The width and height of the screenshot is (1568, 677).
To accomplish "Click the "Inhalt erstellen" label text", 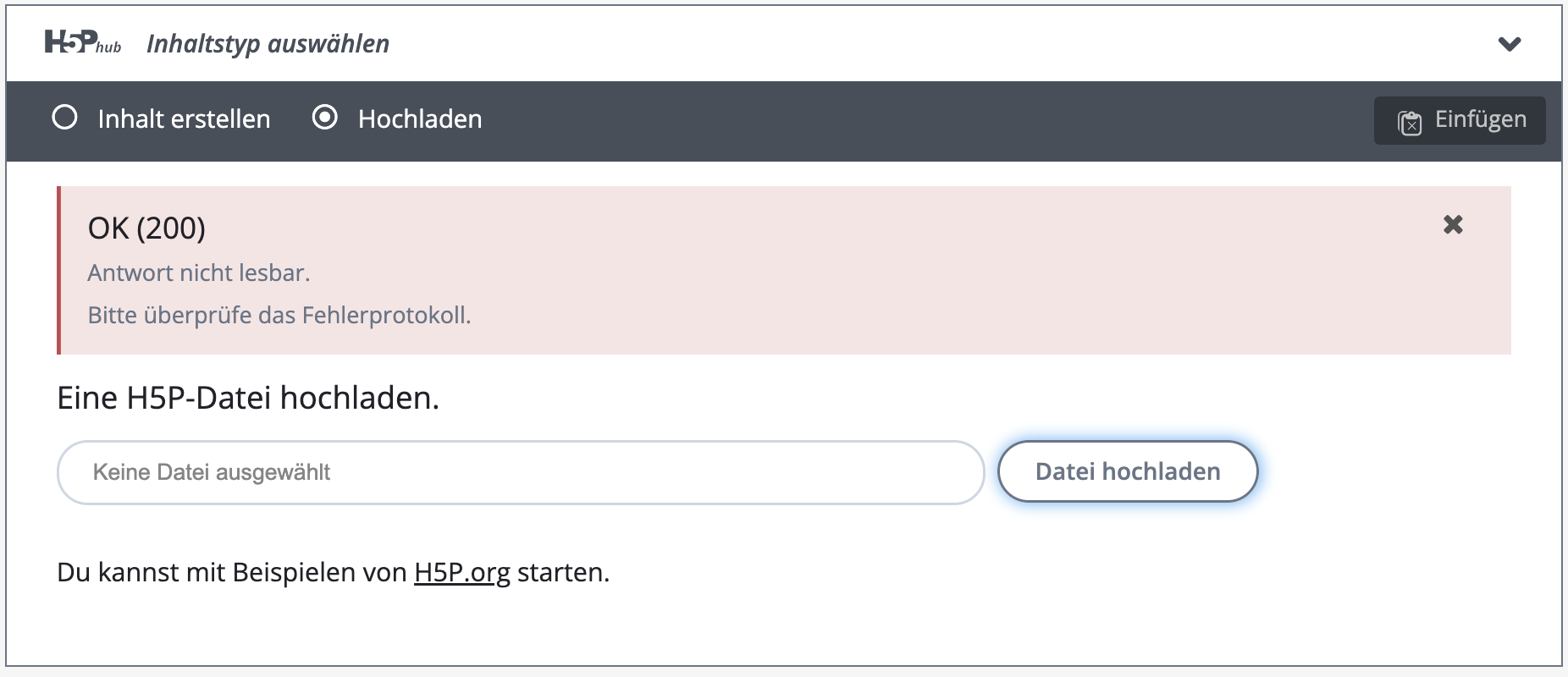I will click(x=184, y=119).
